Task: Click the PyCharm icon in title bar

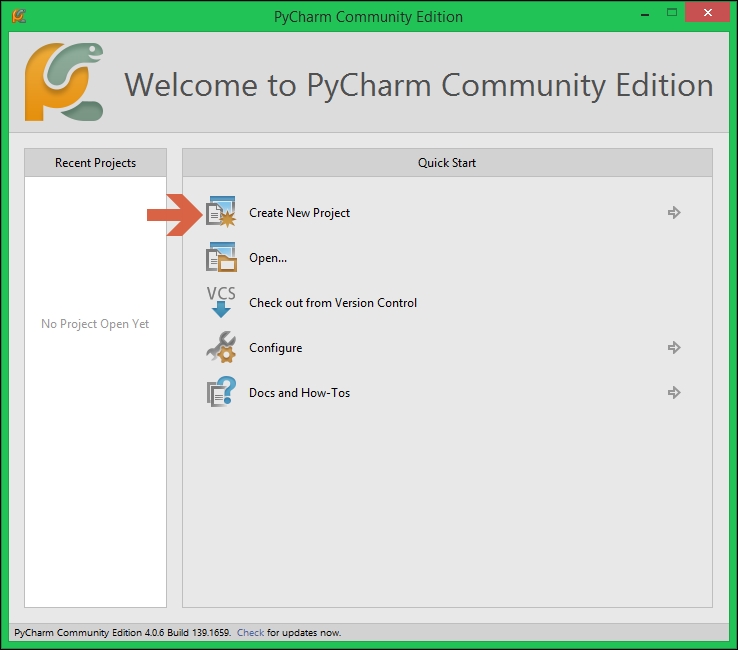Action: pyautogui.click(x=19, y=16)
